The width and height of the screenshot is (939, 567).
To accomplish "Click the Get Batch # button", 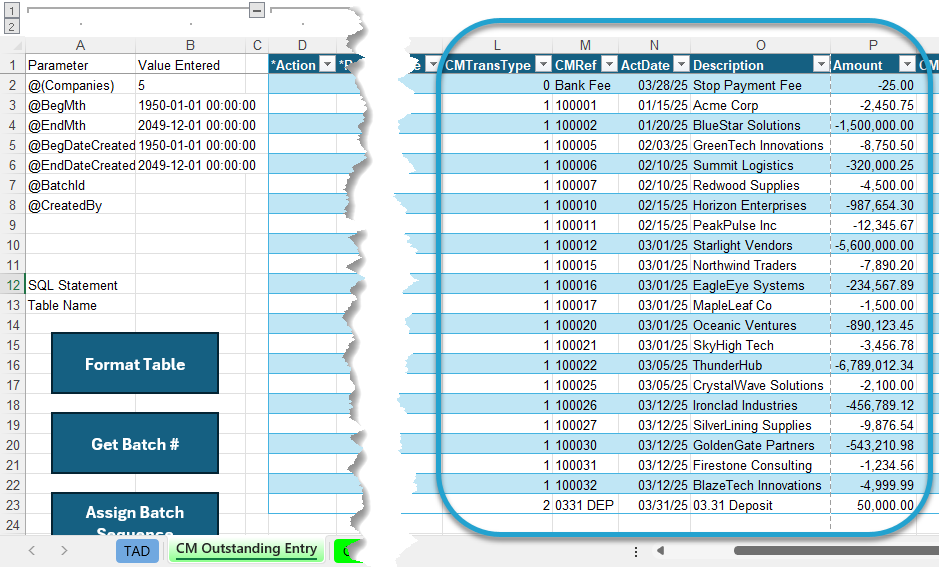I will (135, 444).
